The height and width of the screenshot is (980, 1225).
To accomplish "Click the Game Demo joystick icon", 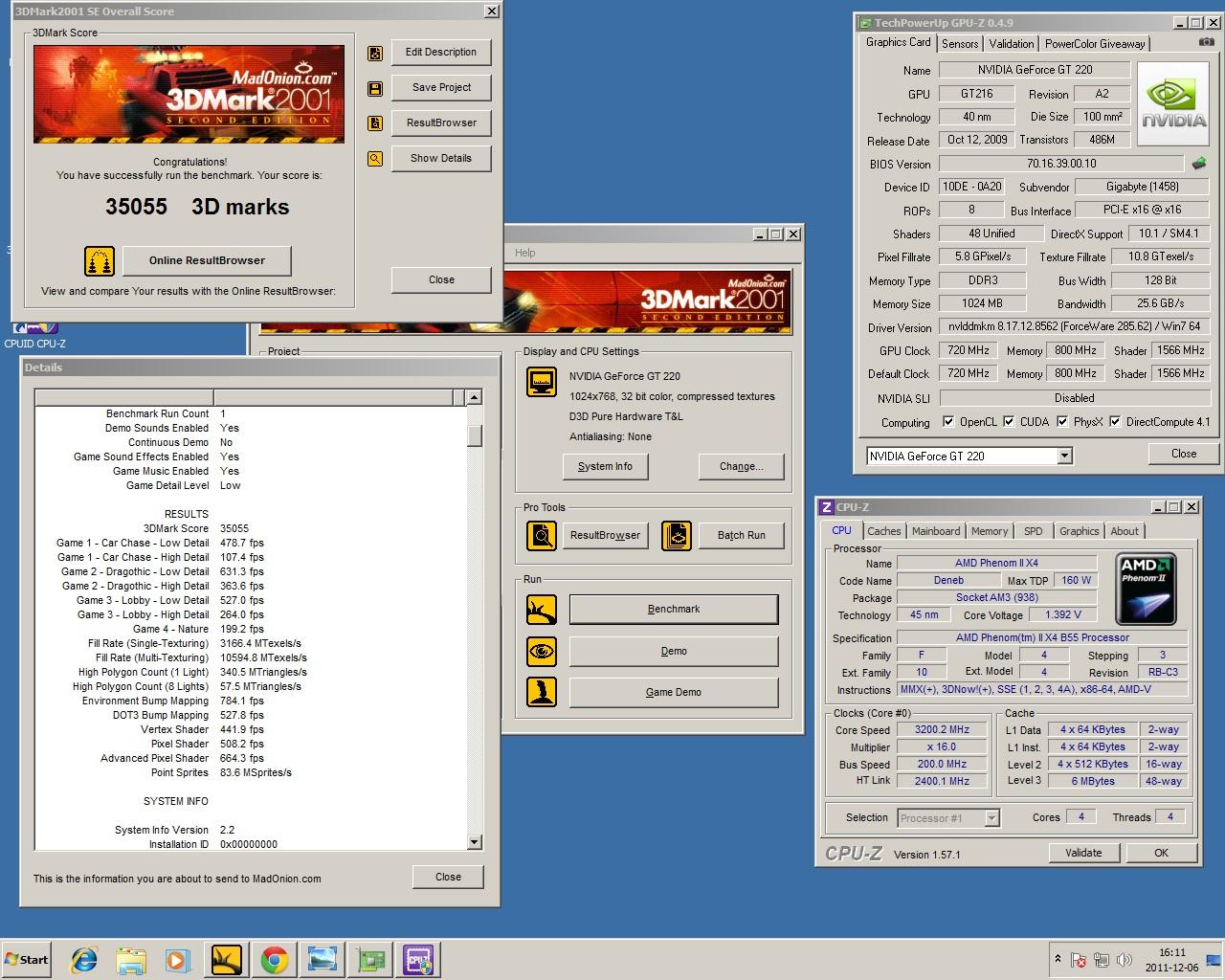I will [542, 692].
